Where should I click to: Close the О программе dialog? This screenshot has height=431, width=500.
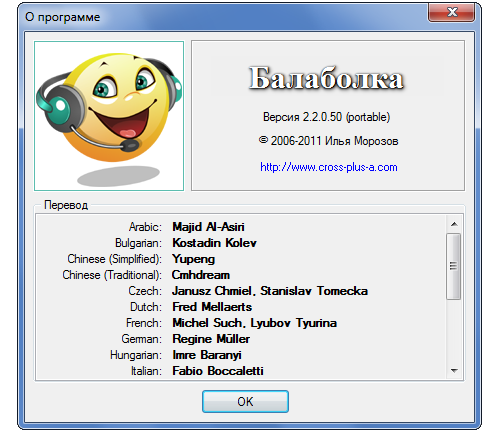click(x=451, y=12)
